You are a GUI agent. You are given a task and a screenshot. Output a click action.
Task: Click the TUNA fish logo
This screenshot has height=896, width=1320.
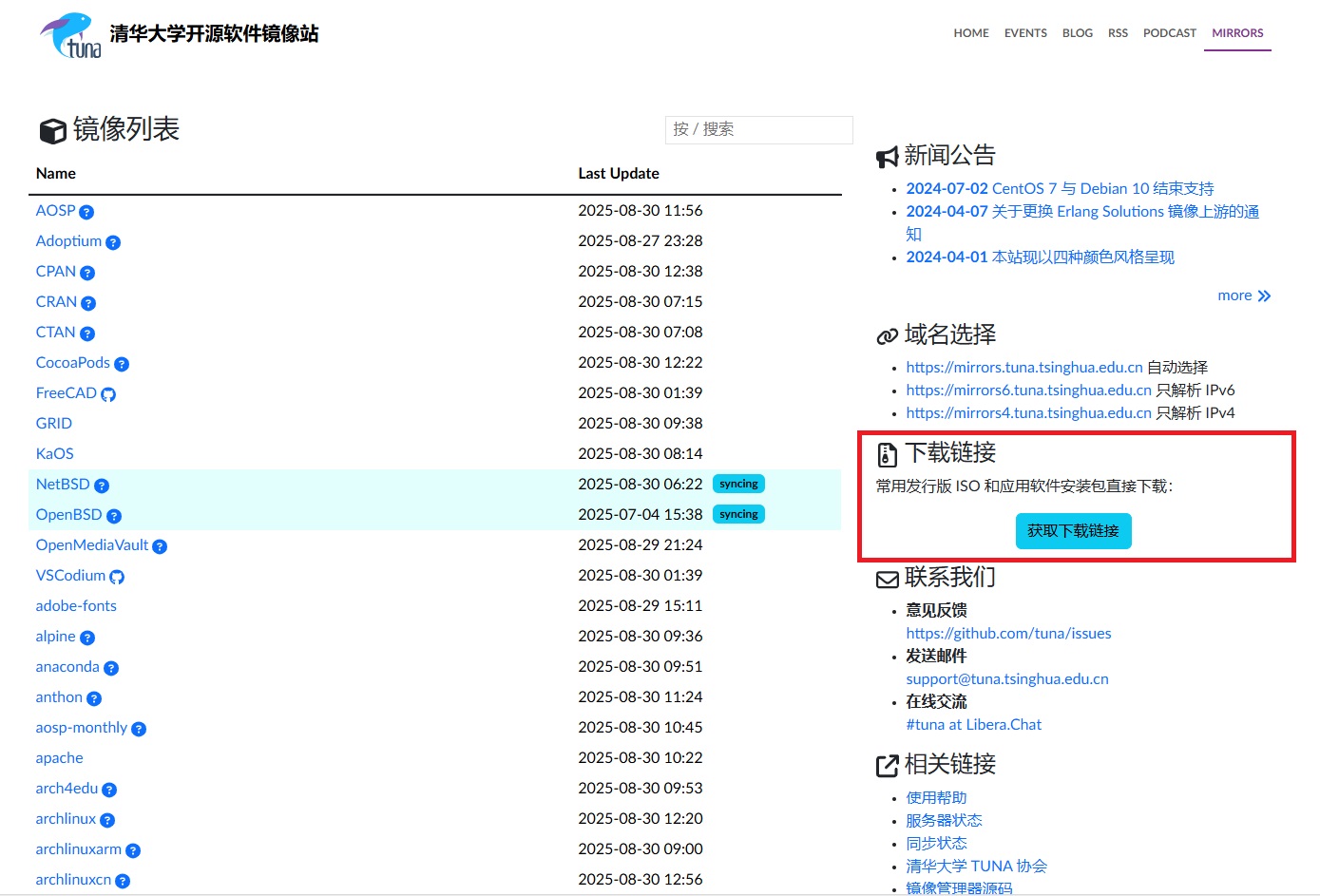[70, 35]
